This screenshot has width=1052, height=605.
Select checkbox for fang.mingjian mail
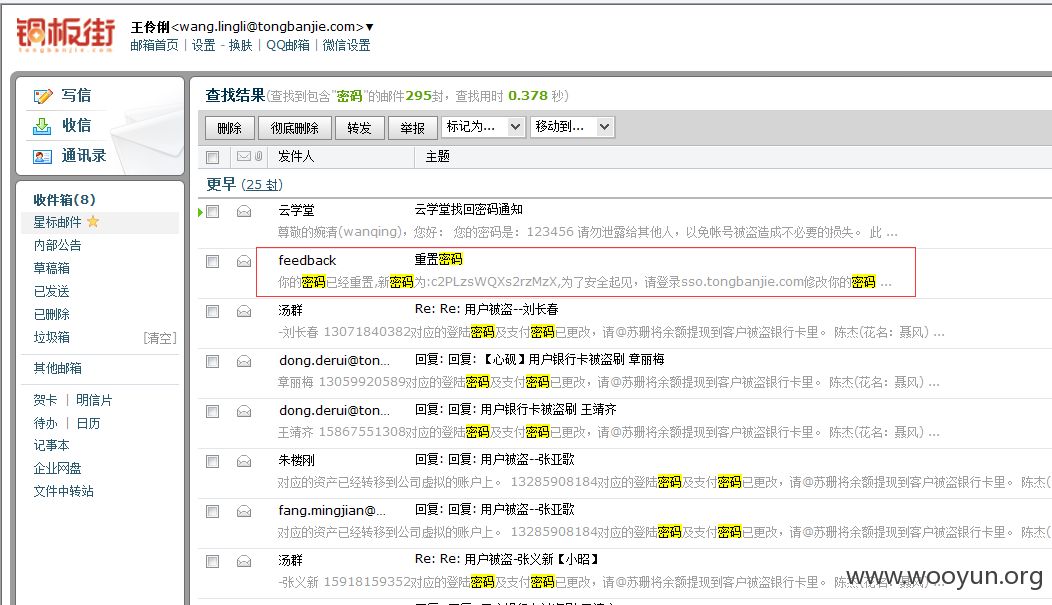(x=213, y=512)
